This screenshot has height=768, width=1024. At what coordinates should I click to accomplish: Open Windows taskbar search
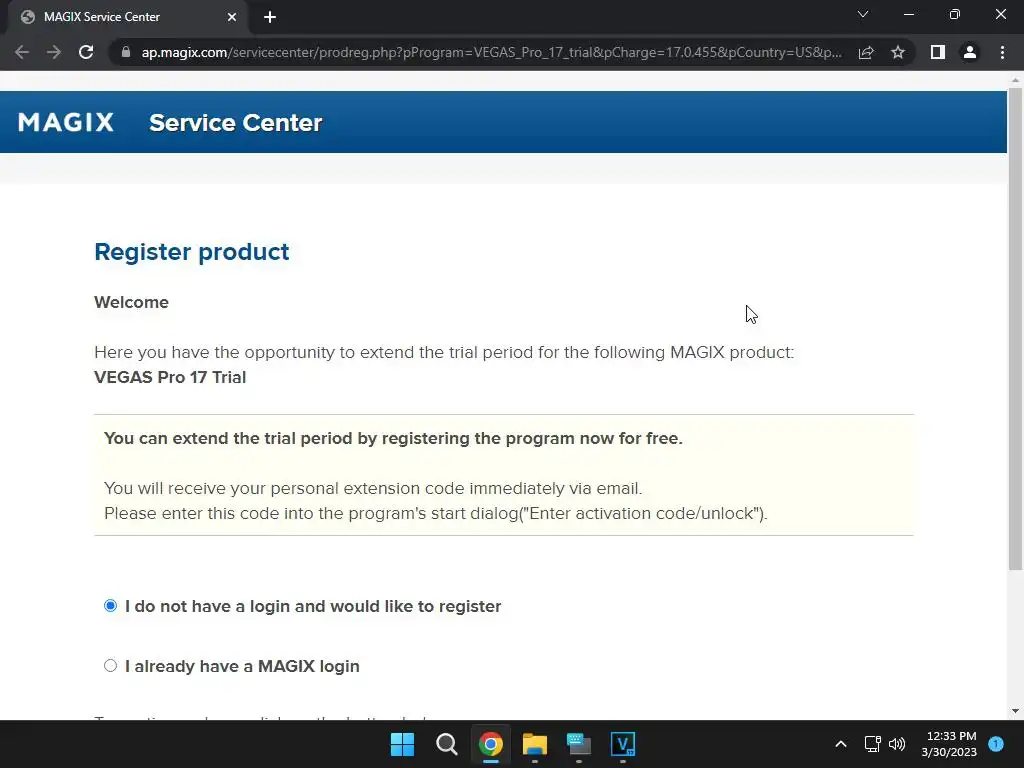[447, 744]
